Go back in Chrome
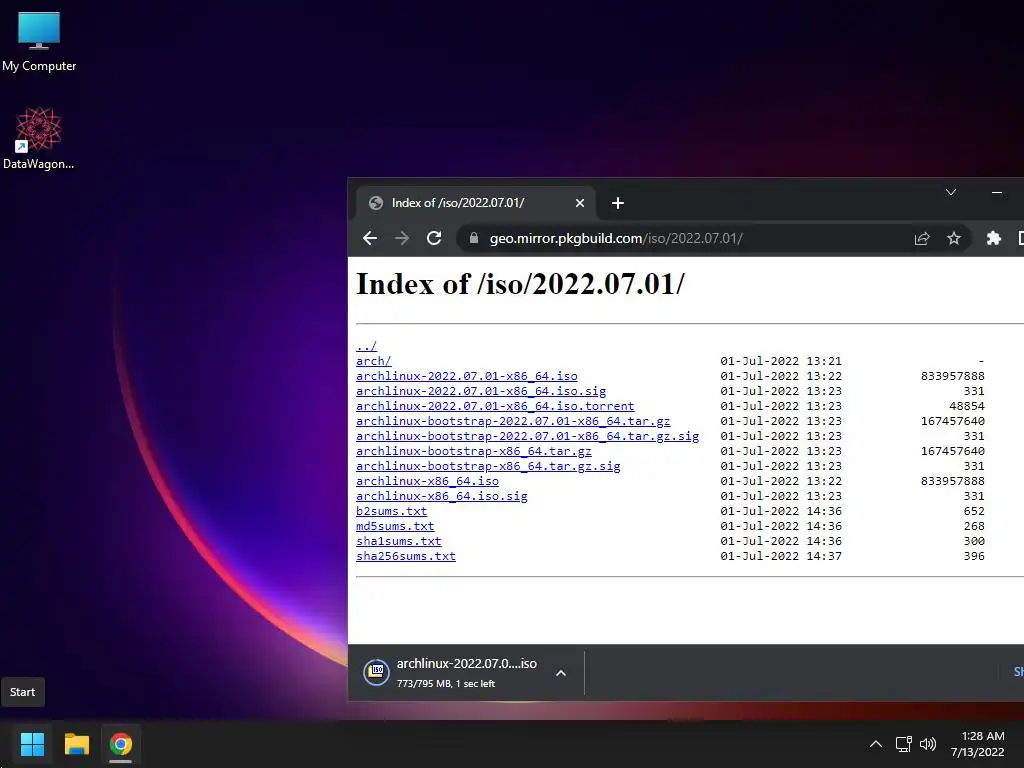This screenshot has height=768, width=1024. 370,238
